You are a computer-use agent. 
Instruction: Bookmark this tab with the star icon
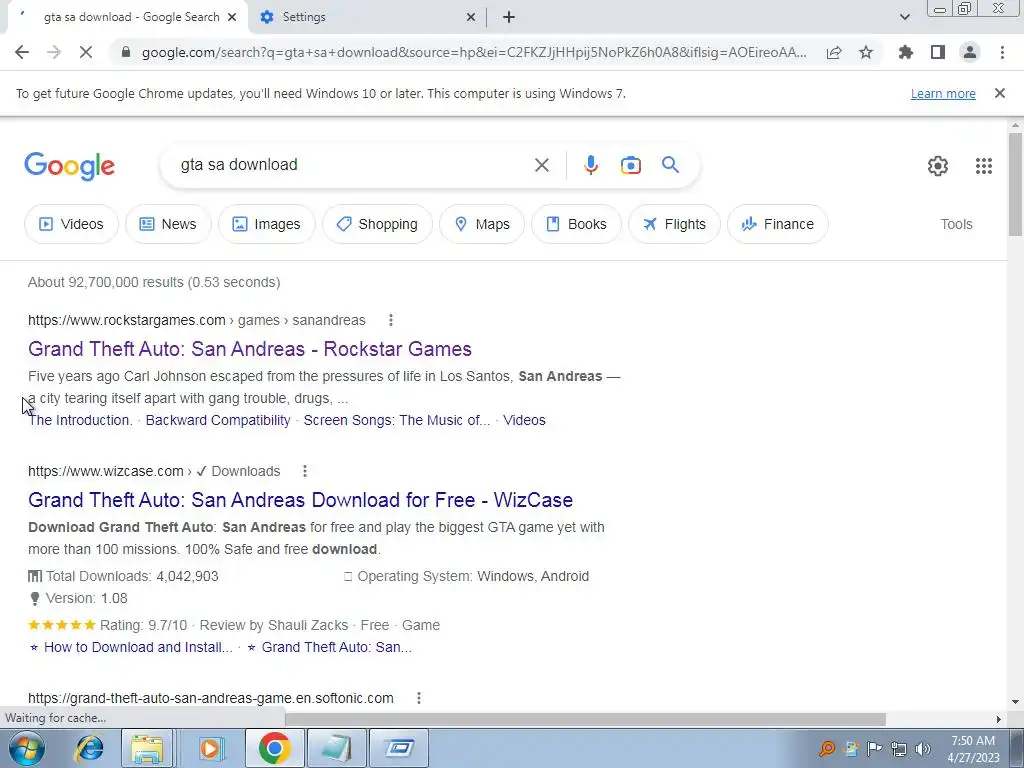point(866,52)
